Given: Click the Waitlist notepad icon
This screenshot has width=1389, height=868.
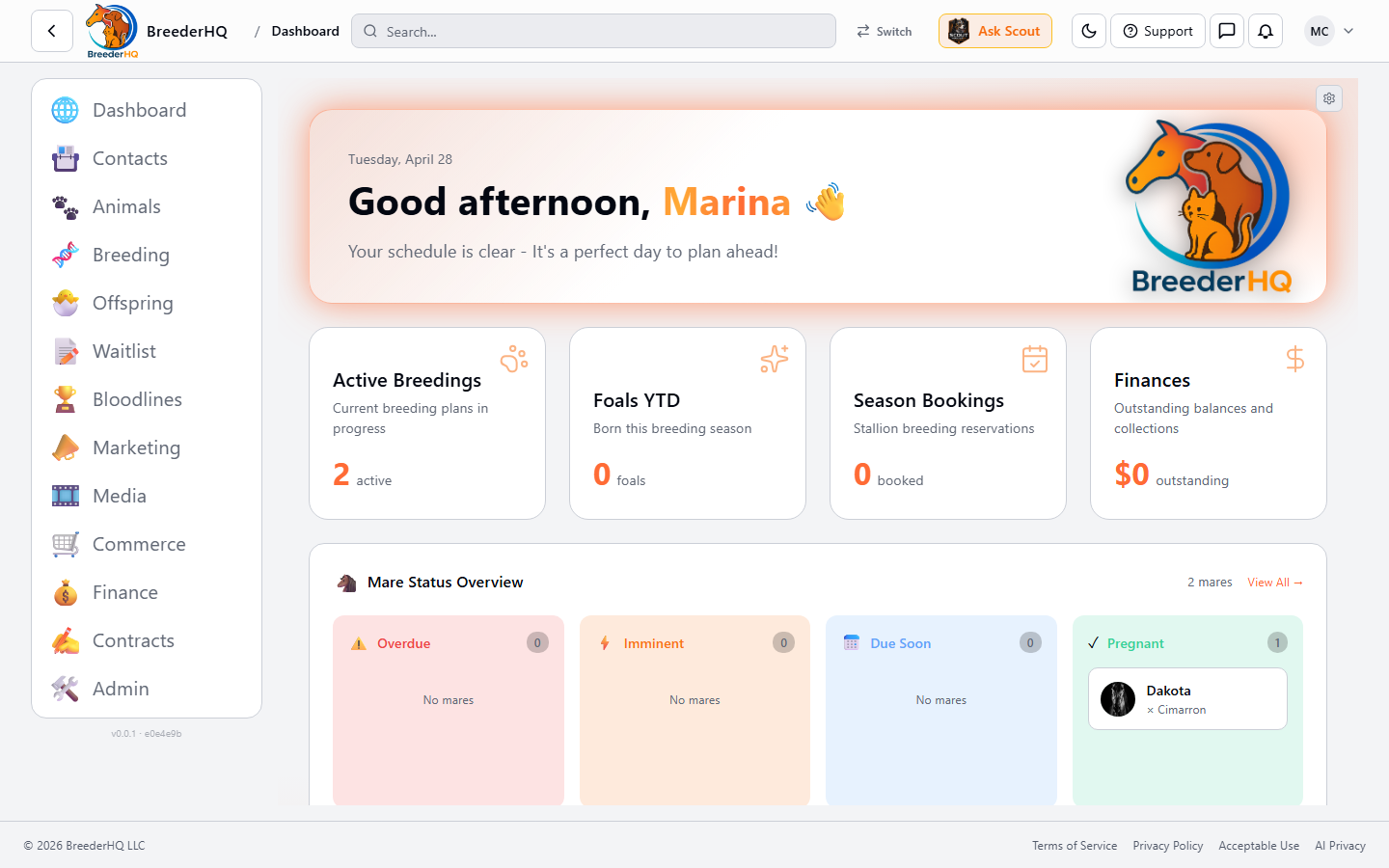Looking at the screenshot, I should pyautogui.click(x=66, y=351).
